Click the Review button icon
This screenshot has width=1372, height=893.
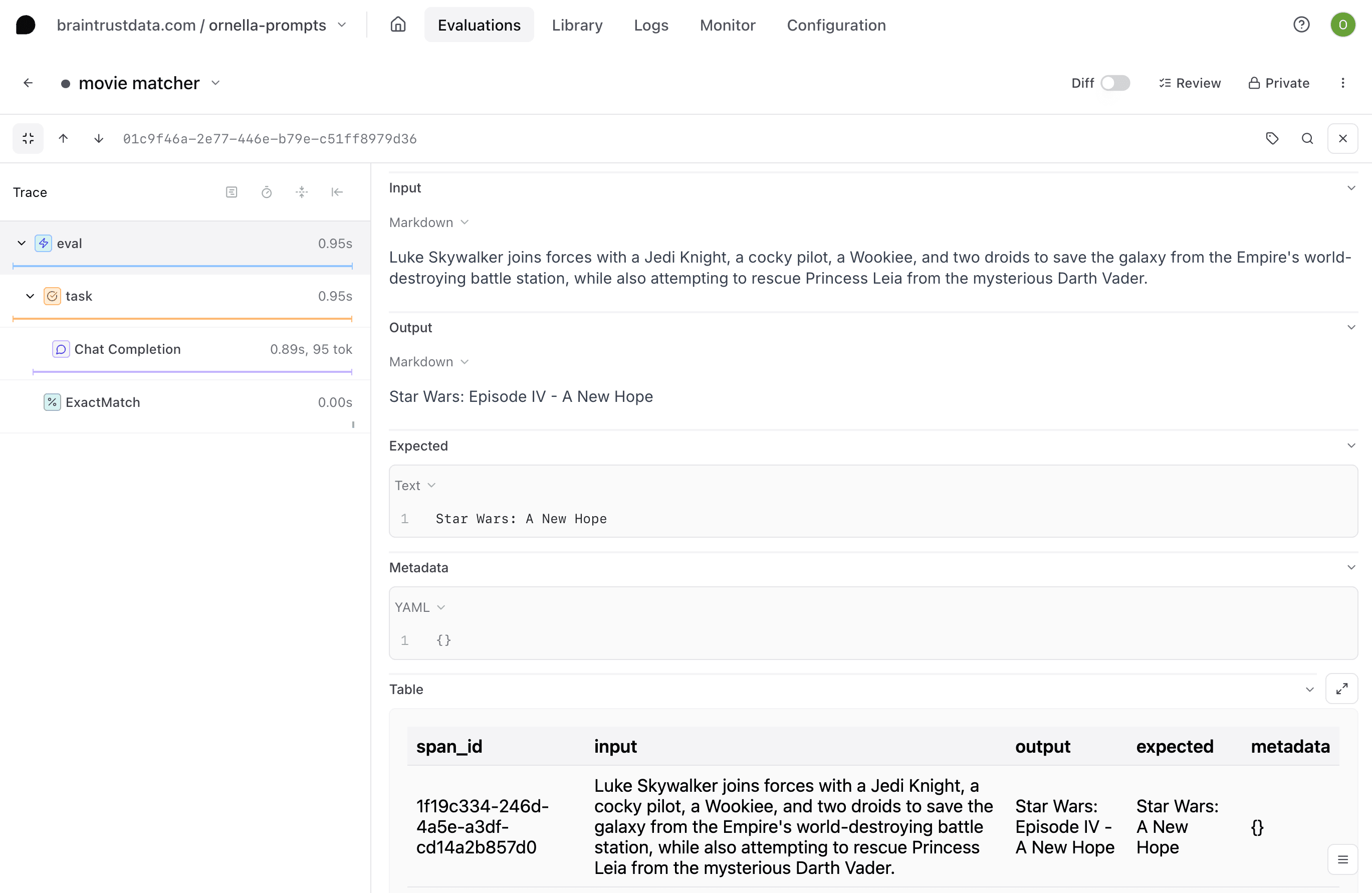tap(1163, 83)
